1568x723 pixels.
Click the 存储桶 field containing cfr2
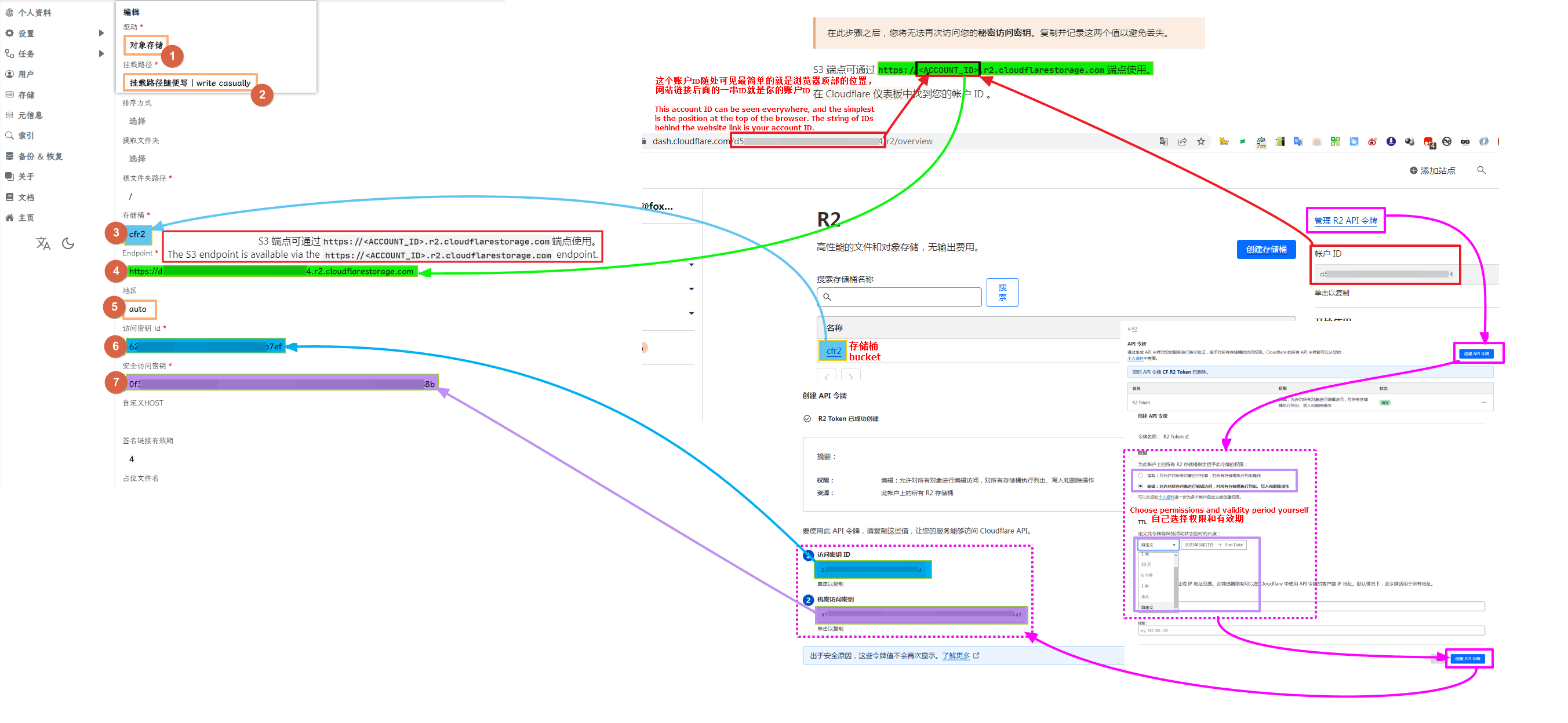(x=138, y=234)
